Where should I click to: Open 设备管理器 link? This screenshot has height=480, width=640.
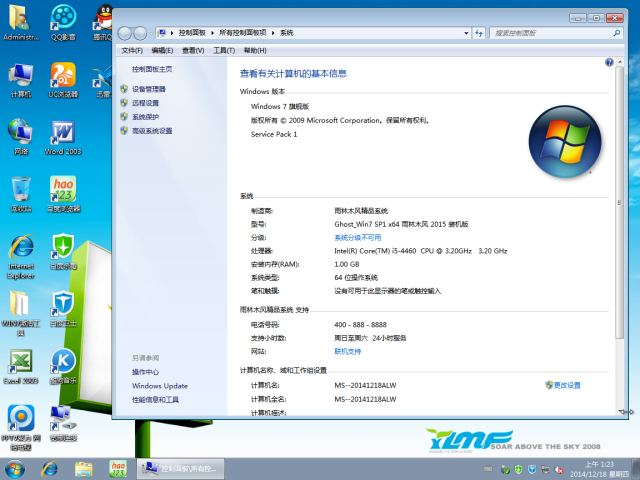click(149, 89)
